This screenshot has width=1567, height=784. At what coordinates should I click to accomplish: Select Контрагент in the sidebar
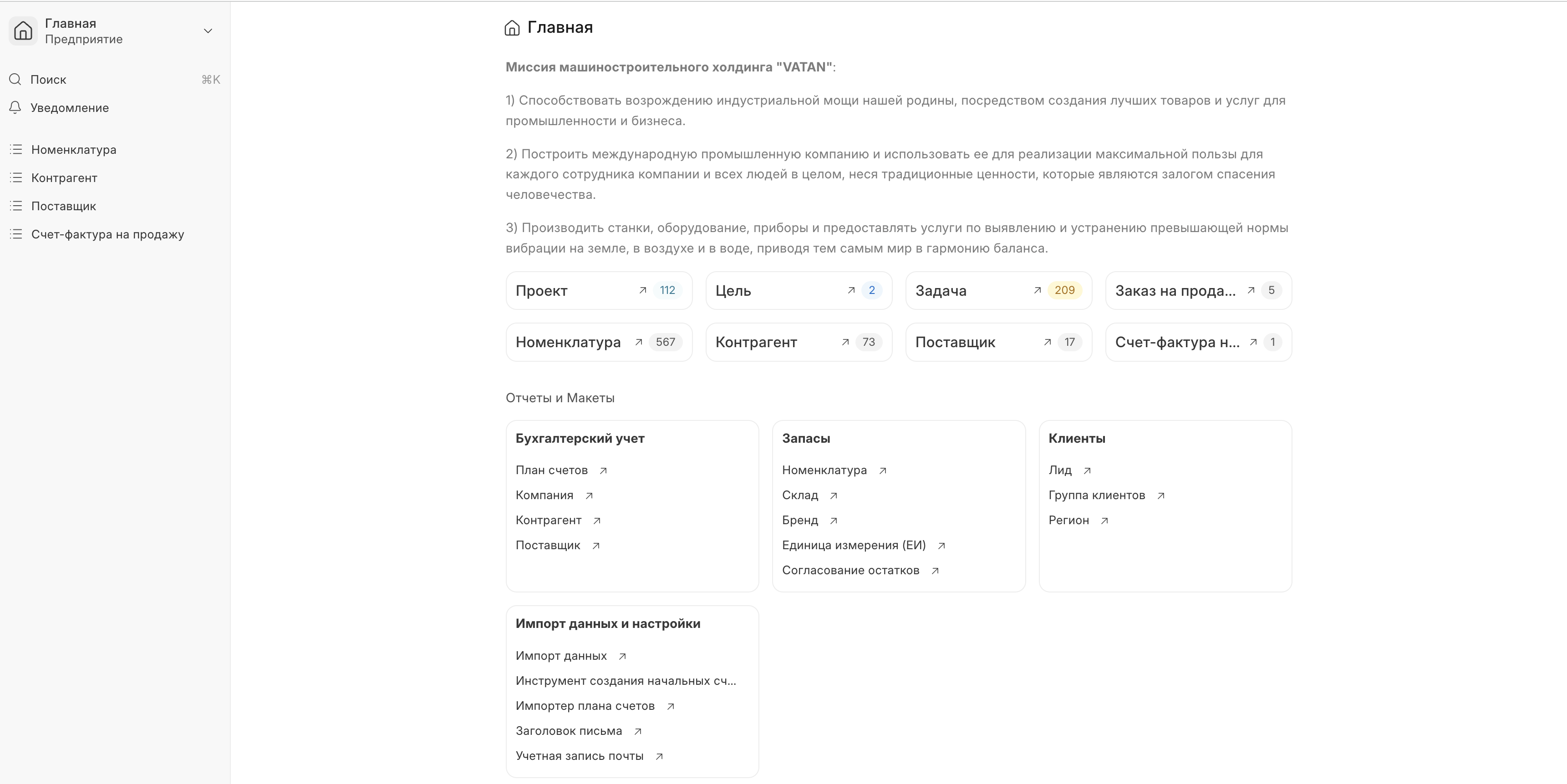(64, 177)
